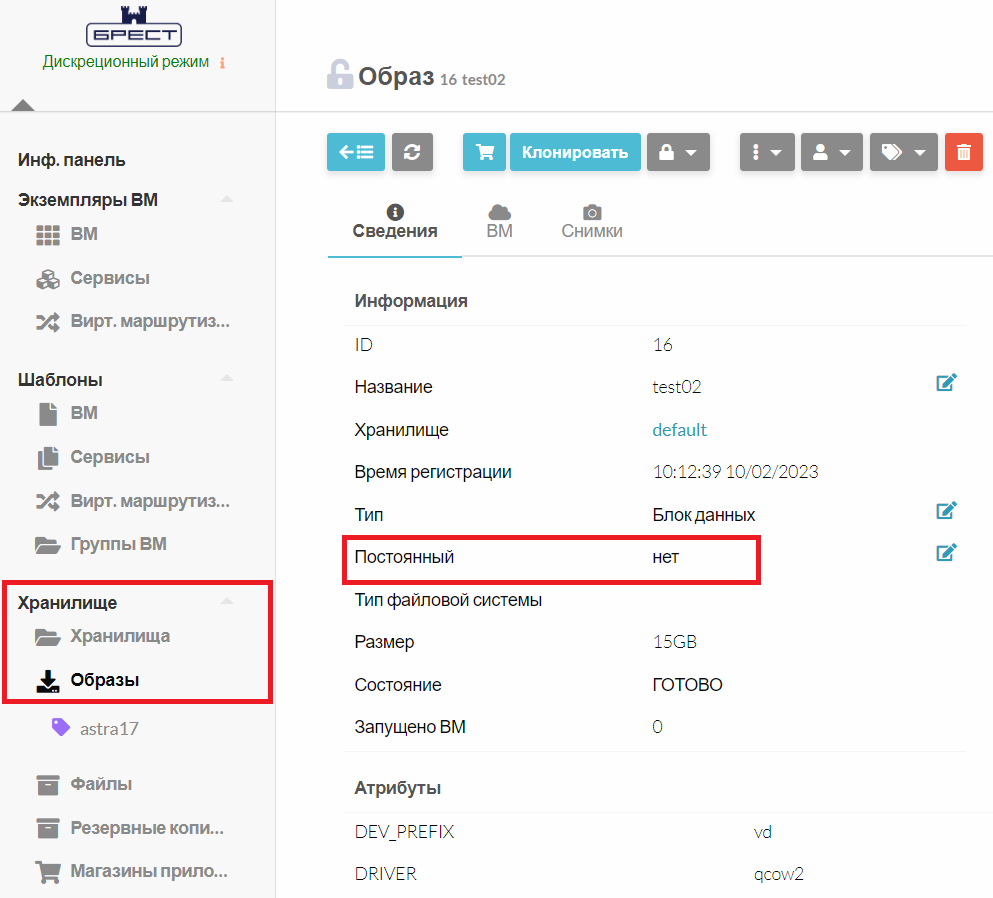Click the info icon near Дискреционный режим
Image resolution: width=993 pixels, height=898 pixels.
tap(222, 63)
